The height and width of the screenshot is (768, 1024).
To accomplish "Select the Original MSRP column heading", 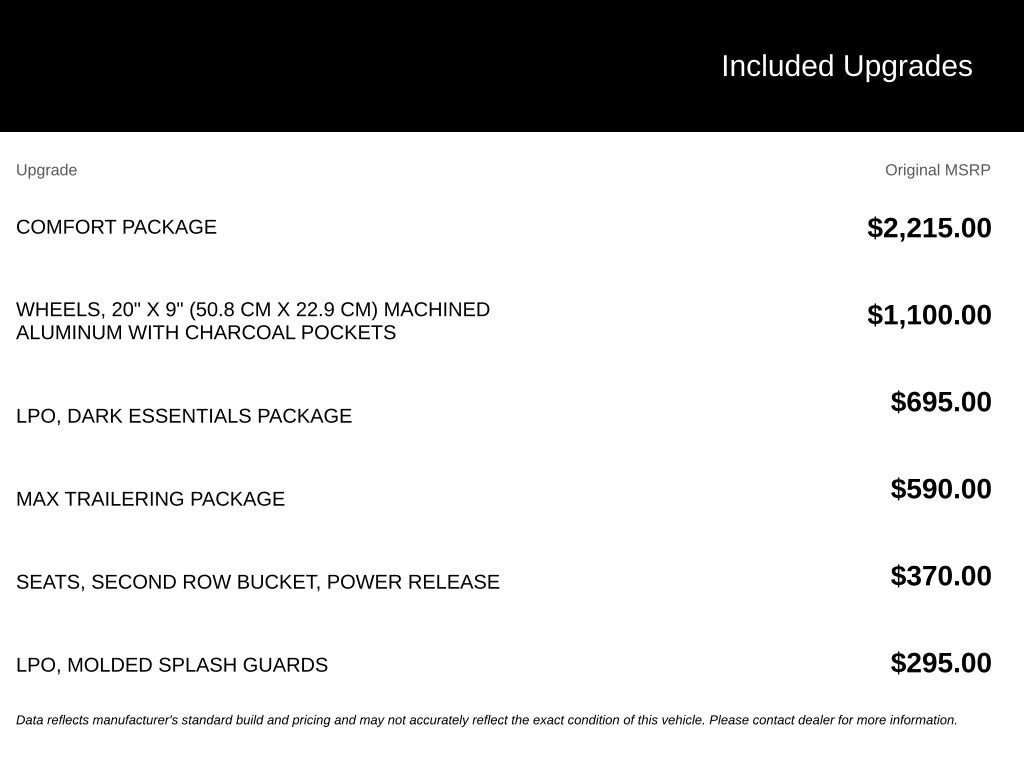I will tap(938, 170).
